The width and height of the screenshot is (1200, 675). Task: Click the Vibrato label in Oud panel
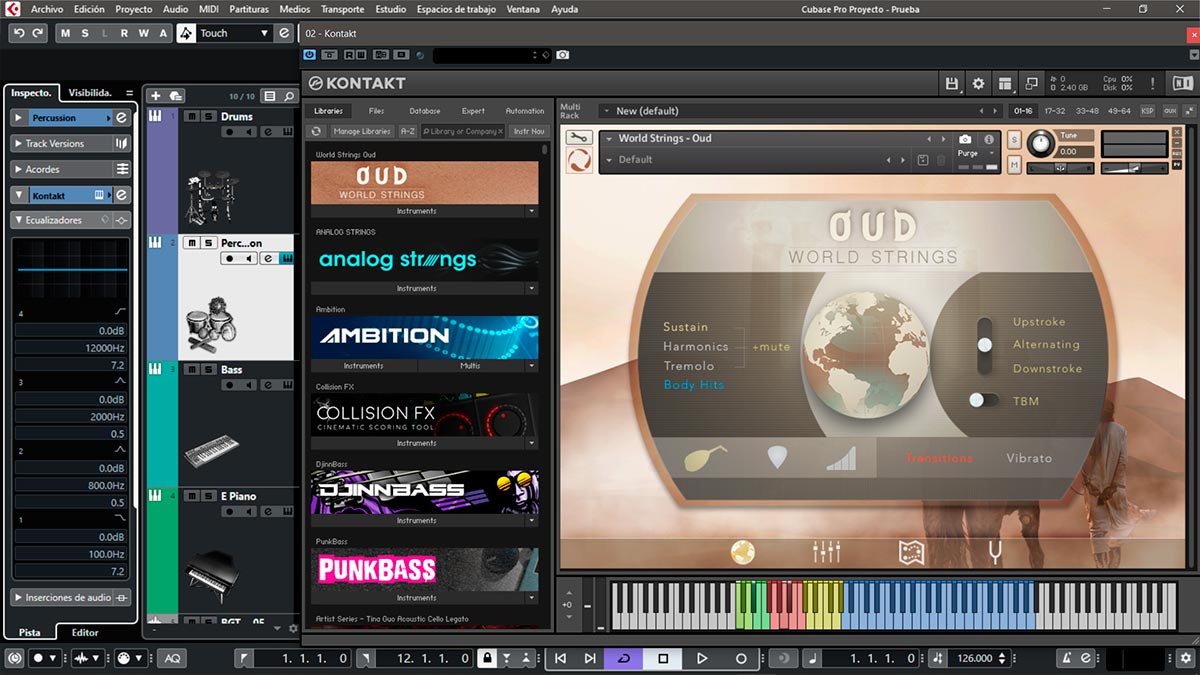pos(1029,458)
